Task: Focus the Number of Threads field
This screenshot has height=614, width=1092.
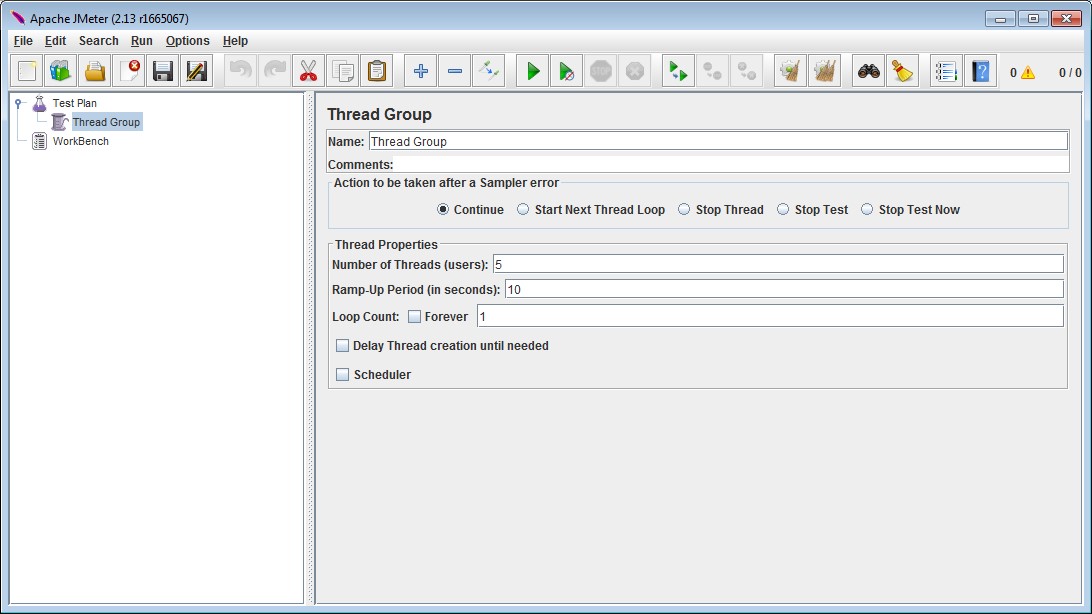Action: [x=778, y=265]
